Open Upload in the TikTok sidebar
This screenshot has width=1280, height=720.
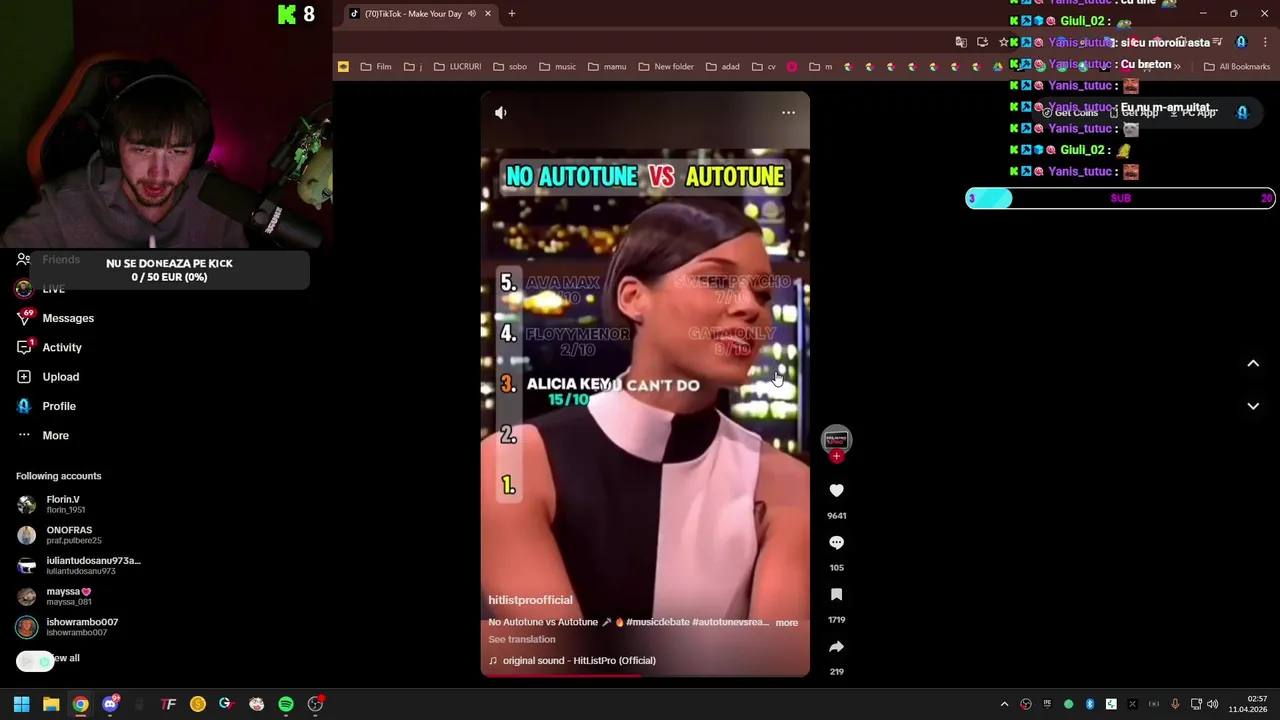(x=49, y=377)
